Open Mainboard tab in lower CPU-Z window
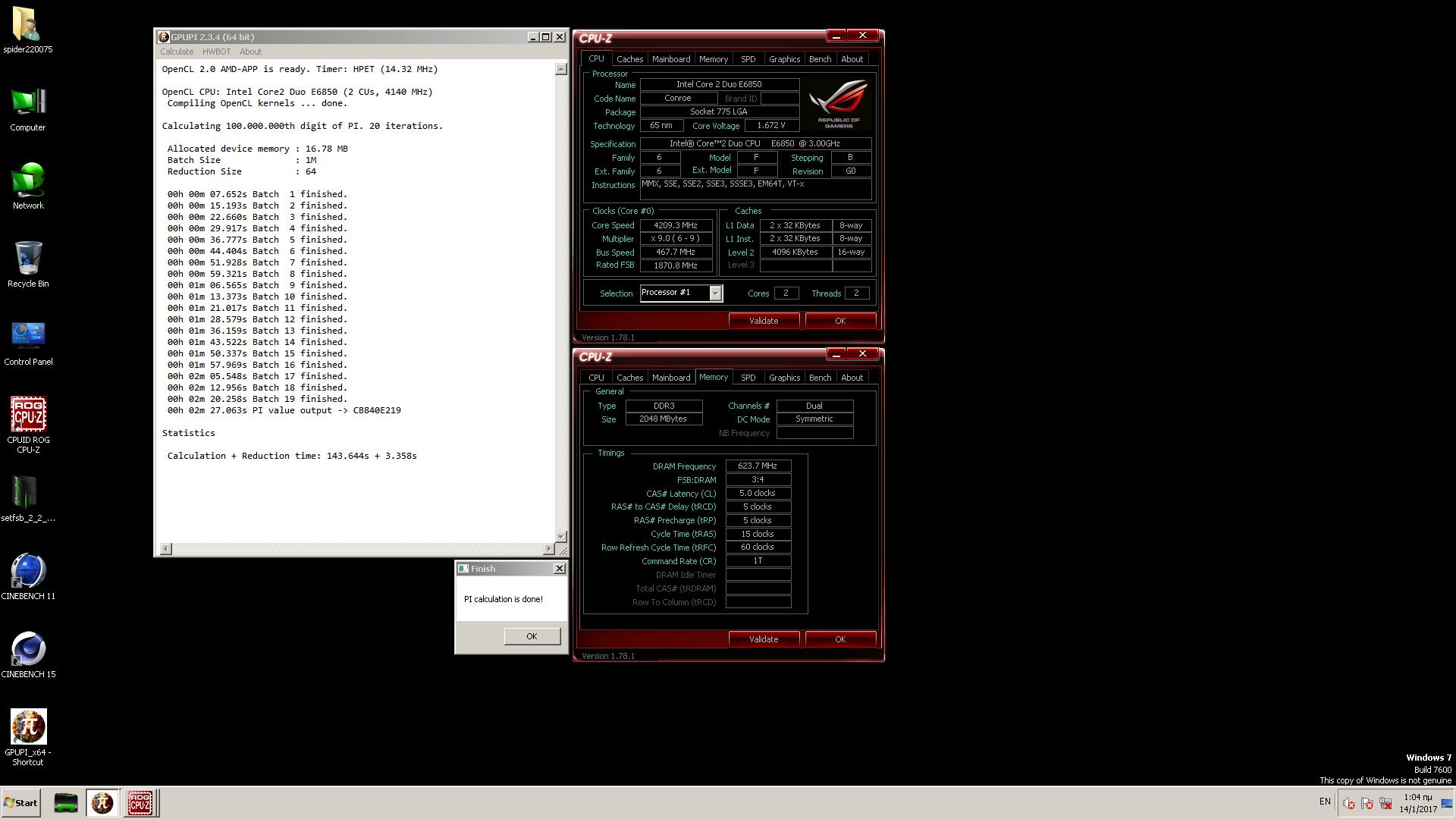The width and height of the screenshot is (1456, 819). coord(671,378)
